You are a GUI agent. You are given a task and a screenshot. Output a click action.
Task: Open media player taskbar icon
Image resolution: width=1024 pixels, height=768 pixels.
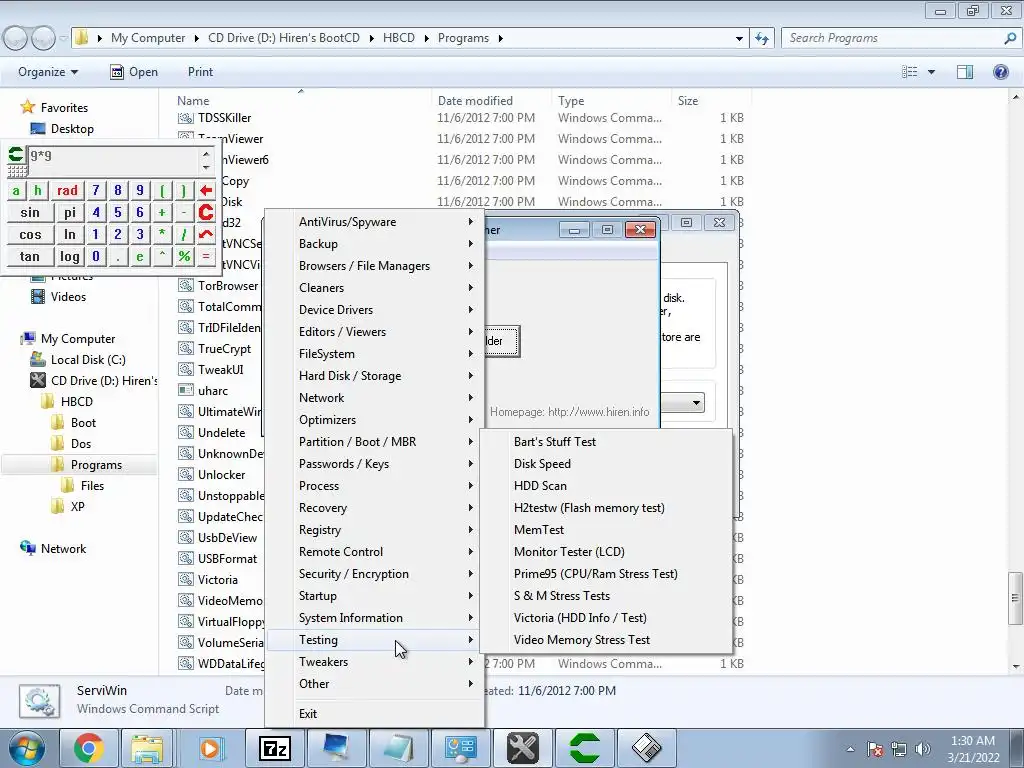[x=210, y=748]
